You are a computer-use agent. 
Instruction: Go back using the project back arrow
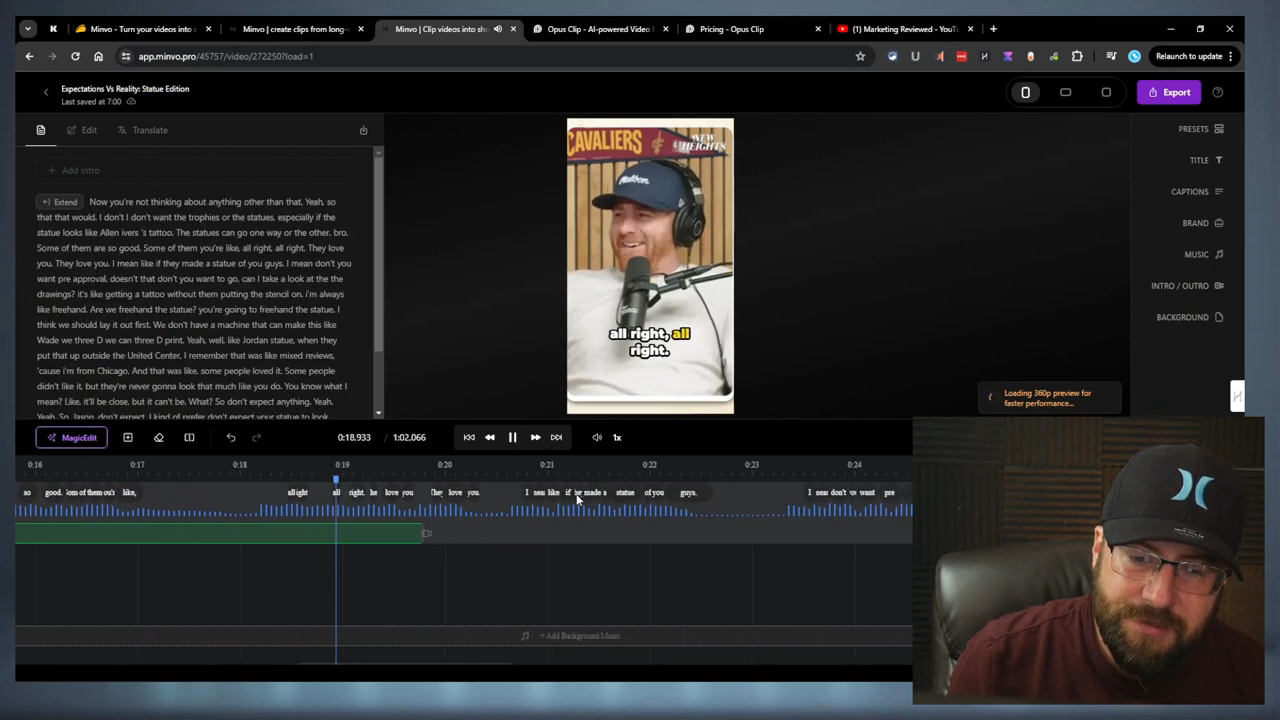coord(45,92)
